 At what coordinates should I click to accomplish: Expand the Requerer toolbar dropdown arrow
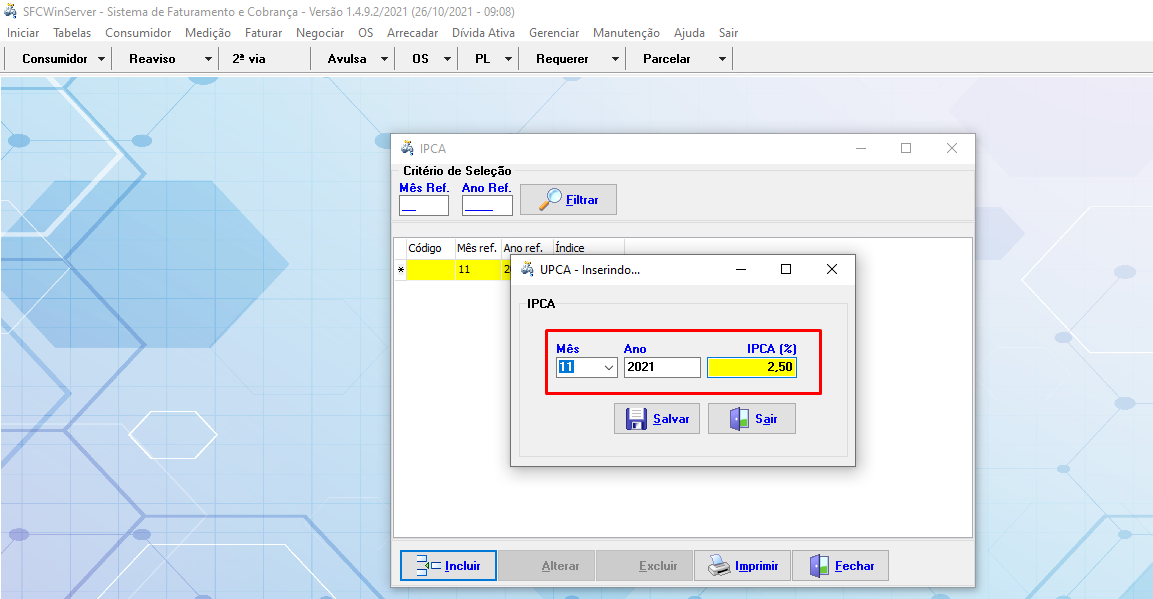pos(615,59)
